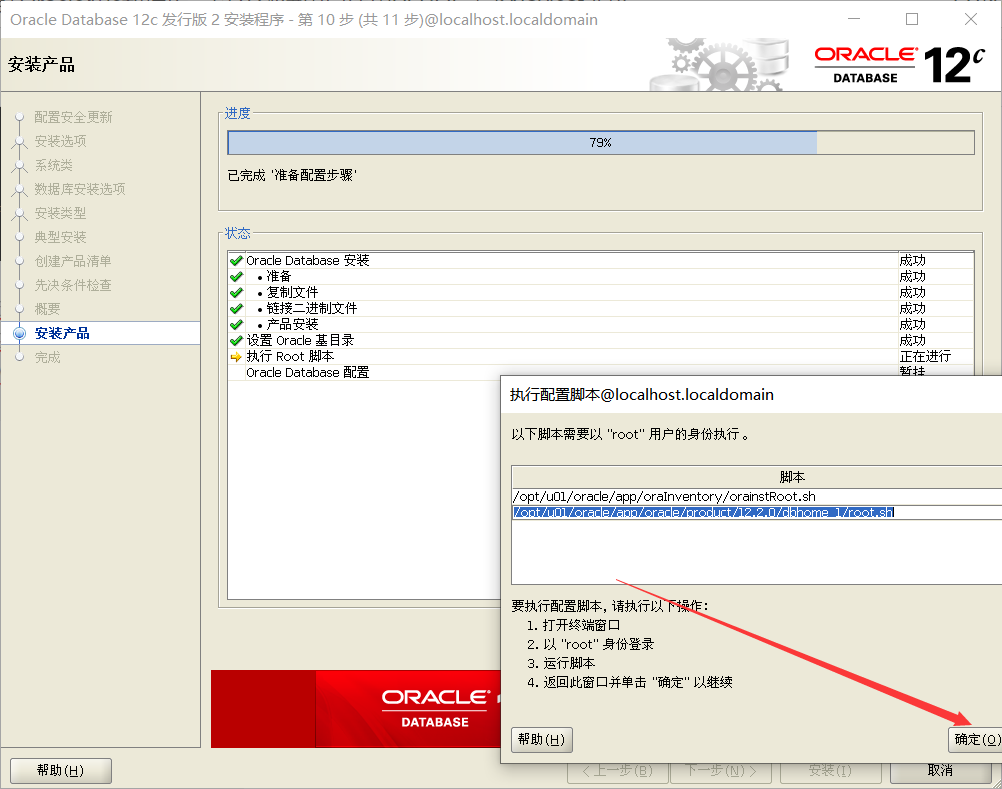The image size is (1002, 789).
Task: Click the 链接二进制文件 status row
Action: coord(601,309)
